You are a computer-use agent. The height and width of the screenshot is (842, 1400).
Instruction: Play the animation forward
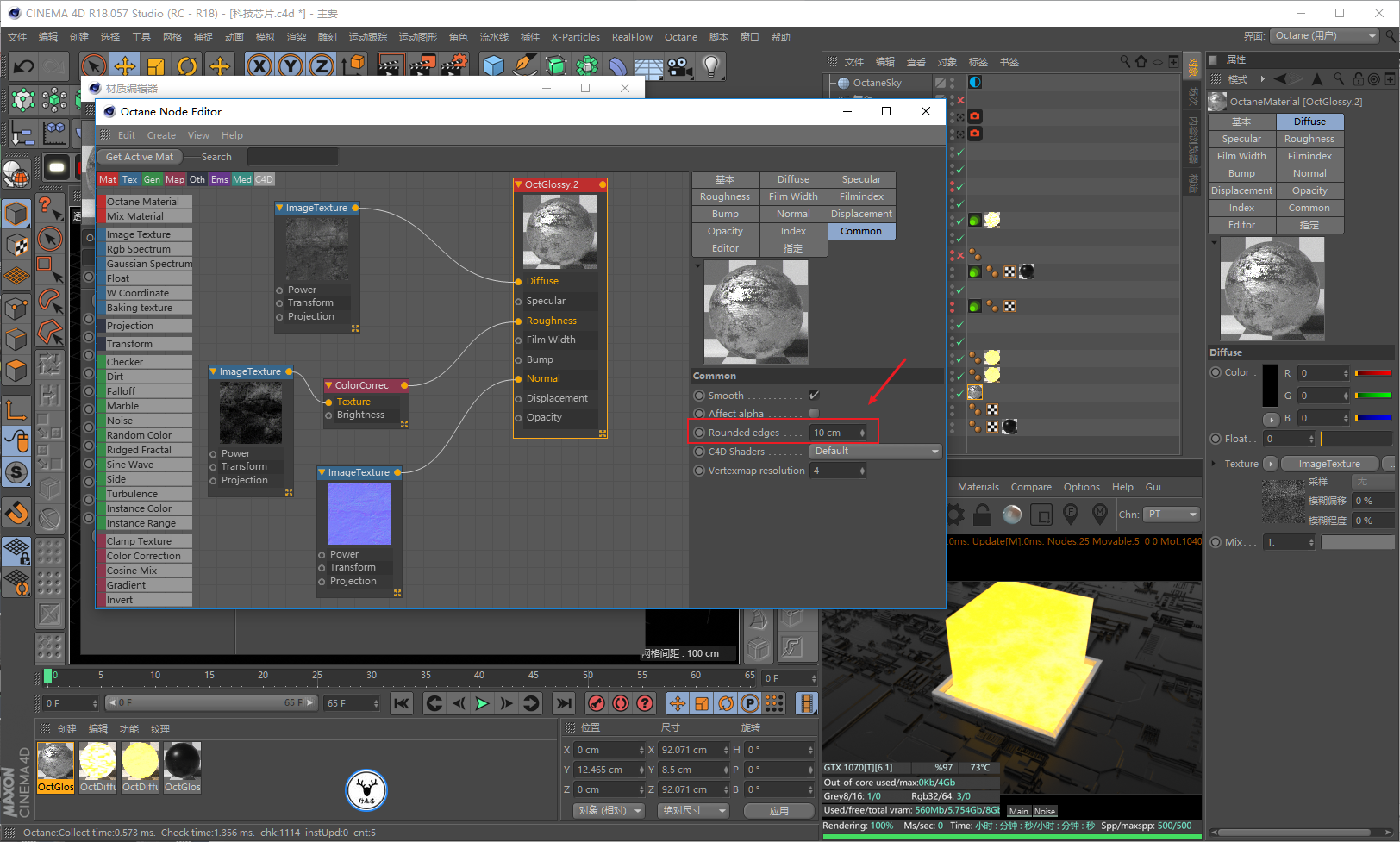(482, 703)
